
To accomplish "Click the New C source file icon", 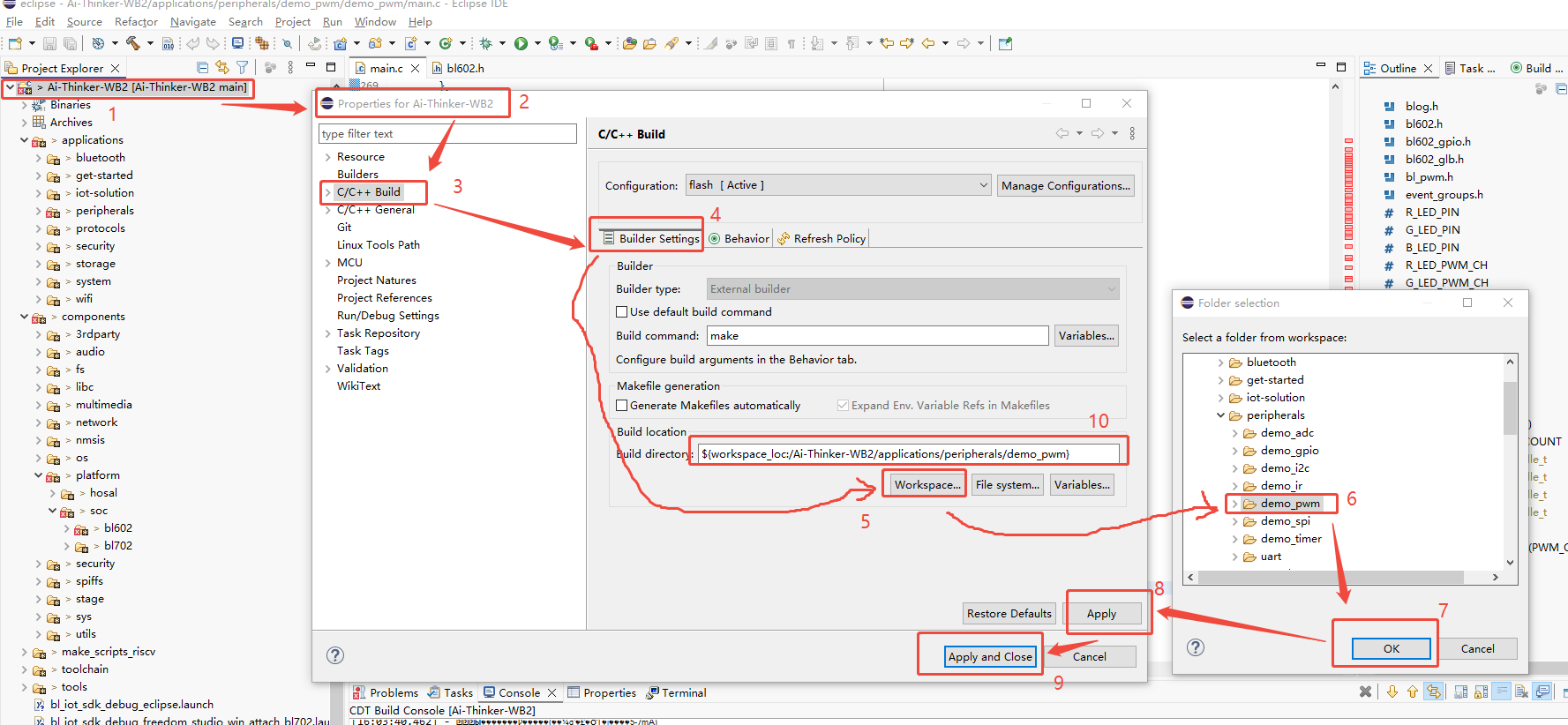I will 411,43.
